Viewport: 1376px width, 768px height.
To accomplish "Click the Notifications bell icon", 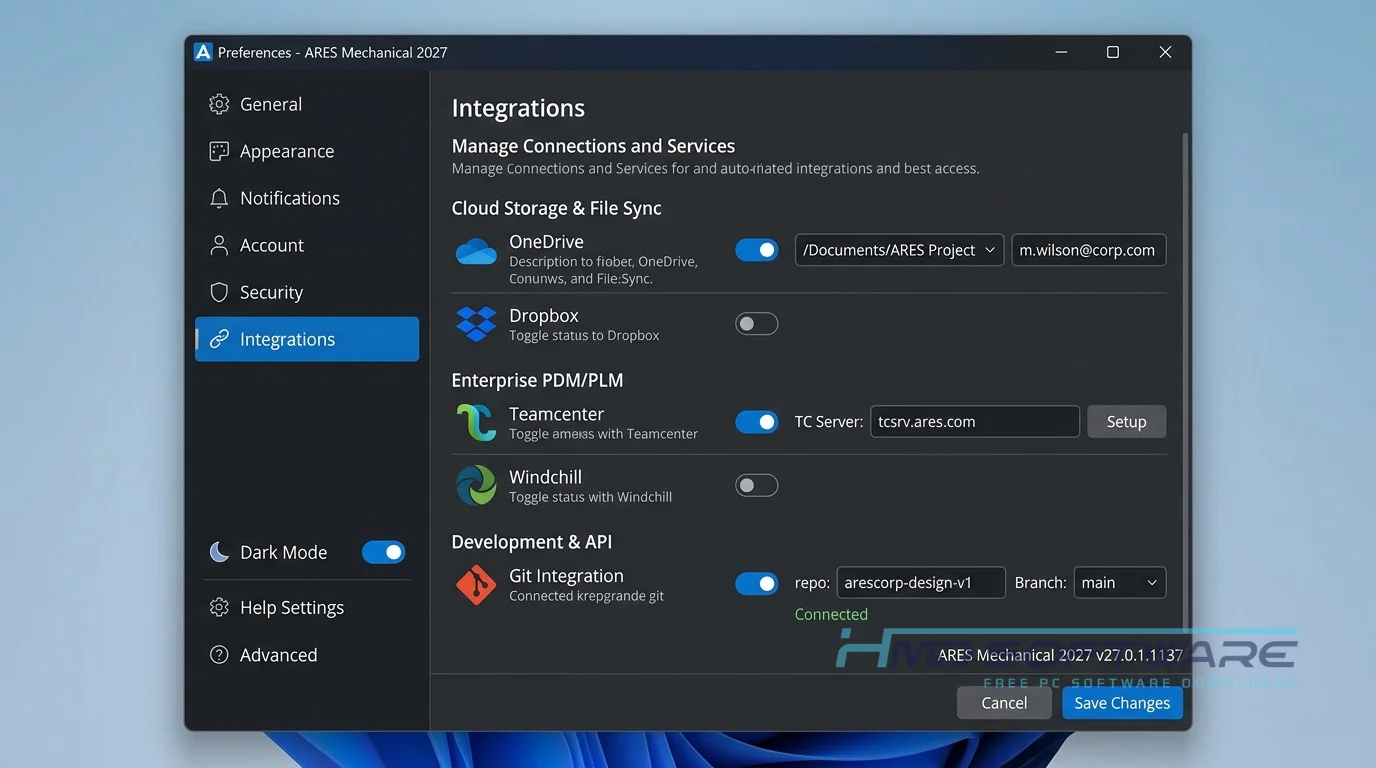I will (x=219, y=198).
